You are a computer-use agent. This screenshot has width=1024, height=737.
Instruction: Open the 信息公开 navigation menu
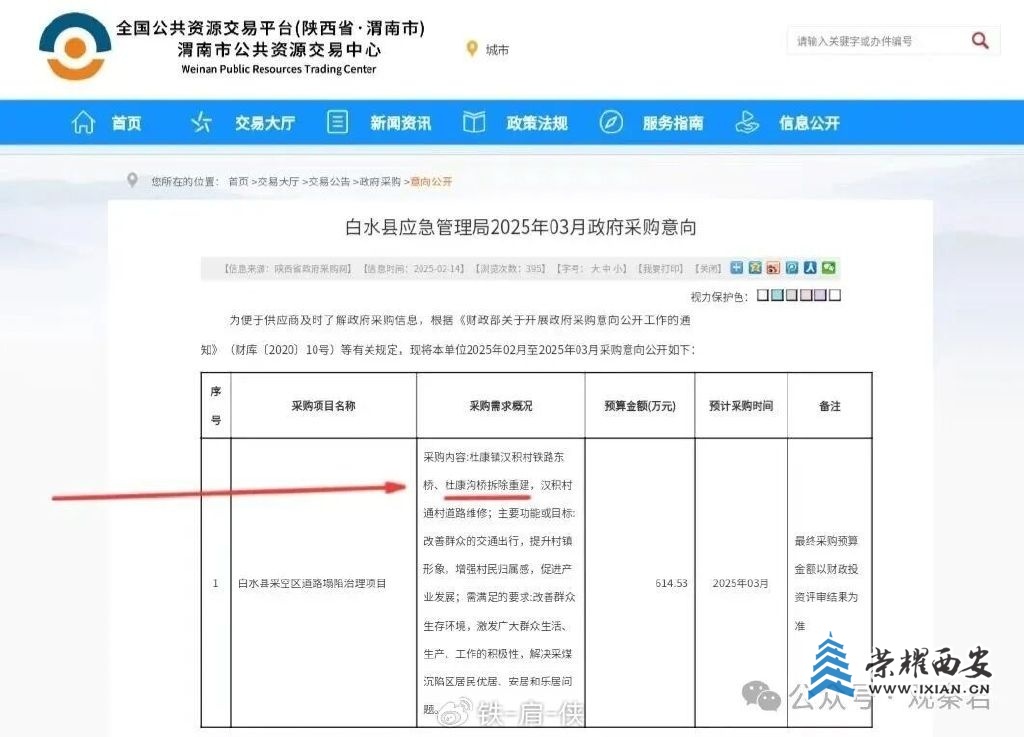tap(809, 123)
